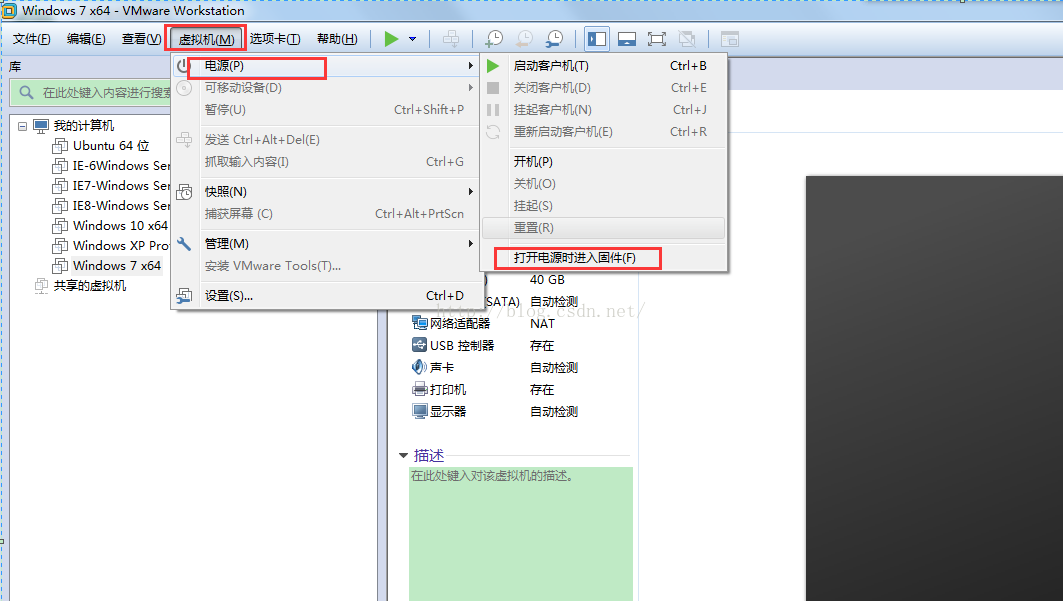This screenshot has width=1063, height=601.
Task: Click the revert to snapshot toolbar icon
Action: tap(524, 39)
